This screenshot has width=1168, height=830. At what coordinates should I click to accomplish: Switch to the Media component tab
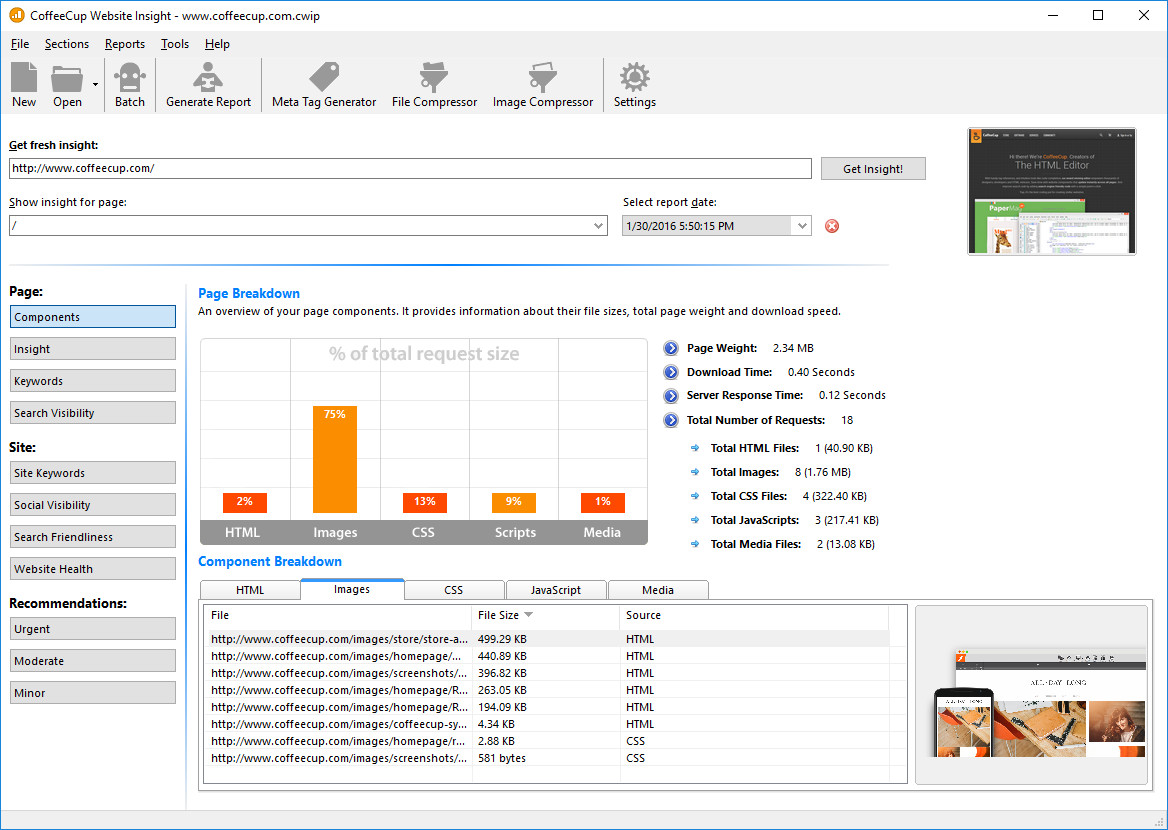658,589
